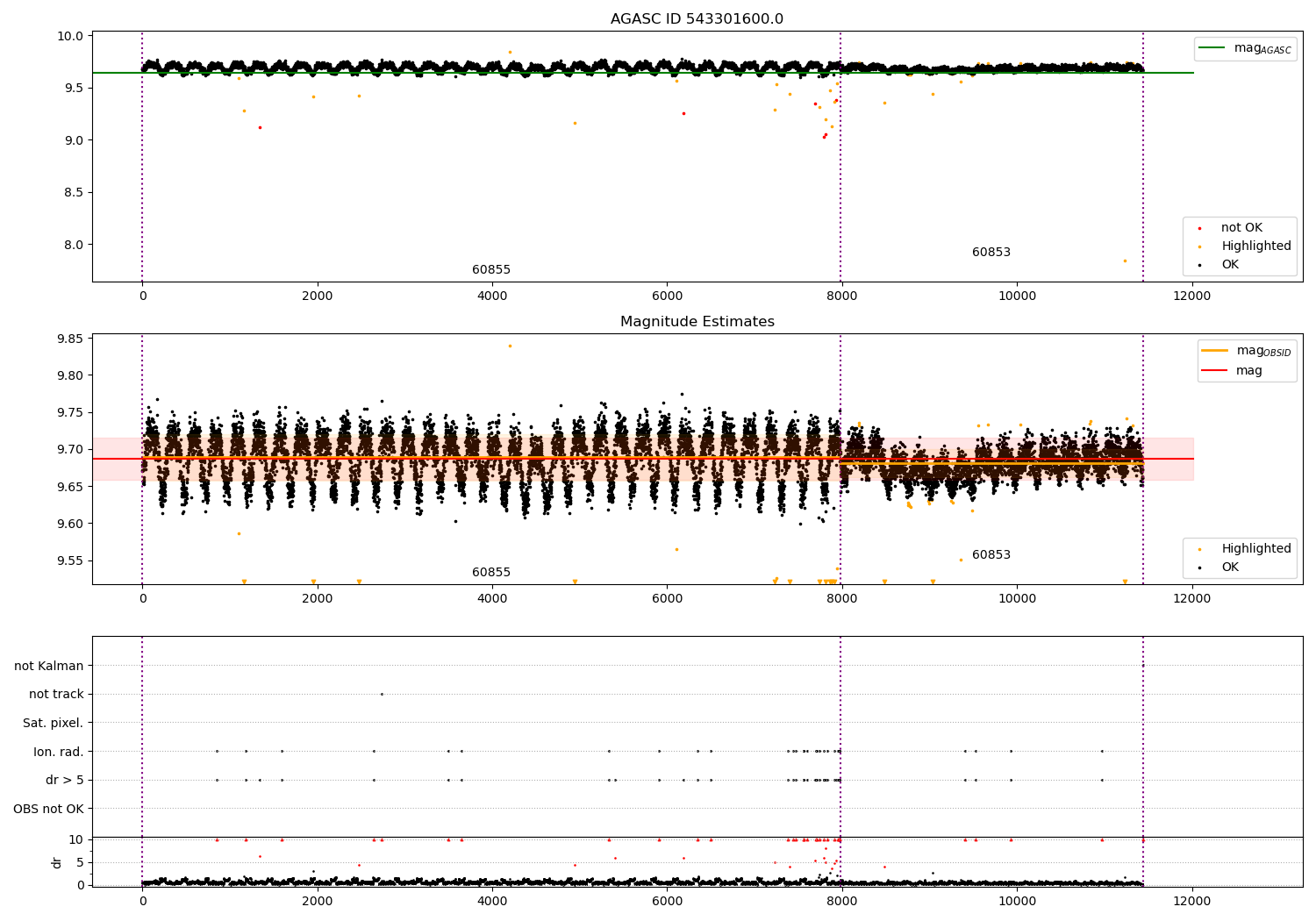Image resolution: width=1316 pixels, height=921 pixels.
Task: Click the "9.75" y-tick of middle plot
Action: [70, 413]
